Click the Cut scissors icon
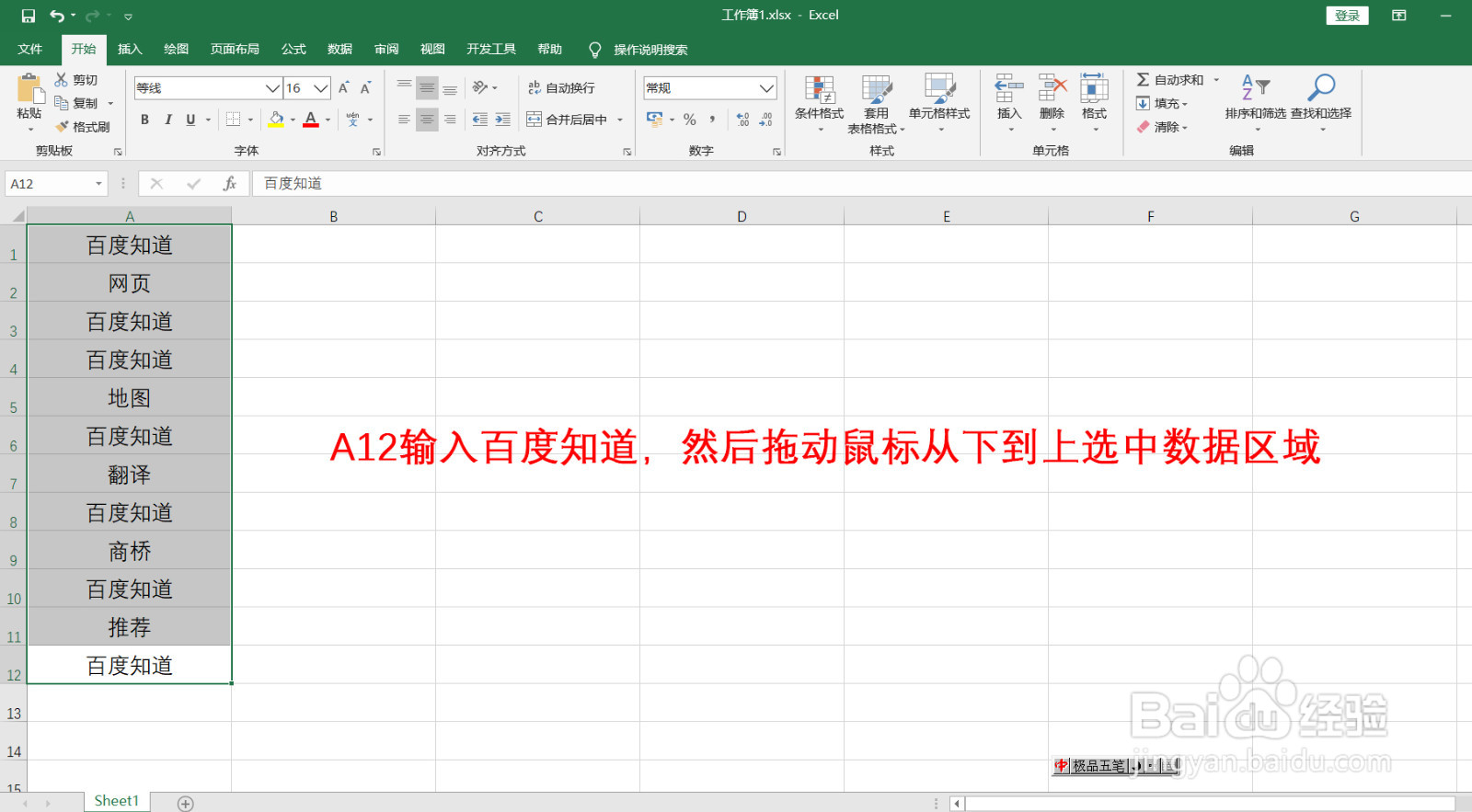This screenshot has width=1472, height=812. (62, 80)
